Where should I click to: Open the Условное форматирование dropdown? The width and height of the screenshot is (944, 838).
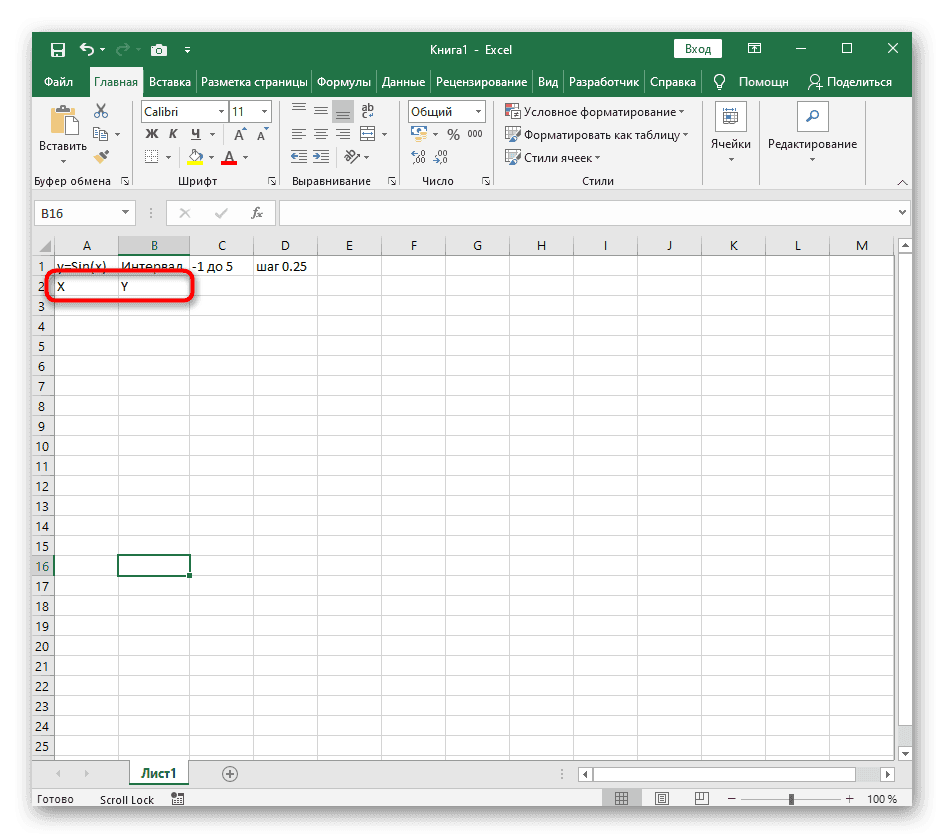595,112
